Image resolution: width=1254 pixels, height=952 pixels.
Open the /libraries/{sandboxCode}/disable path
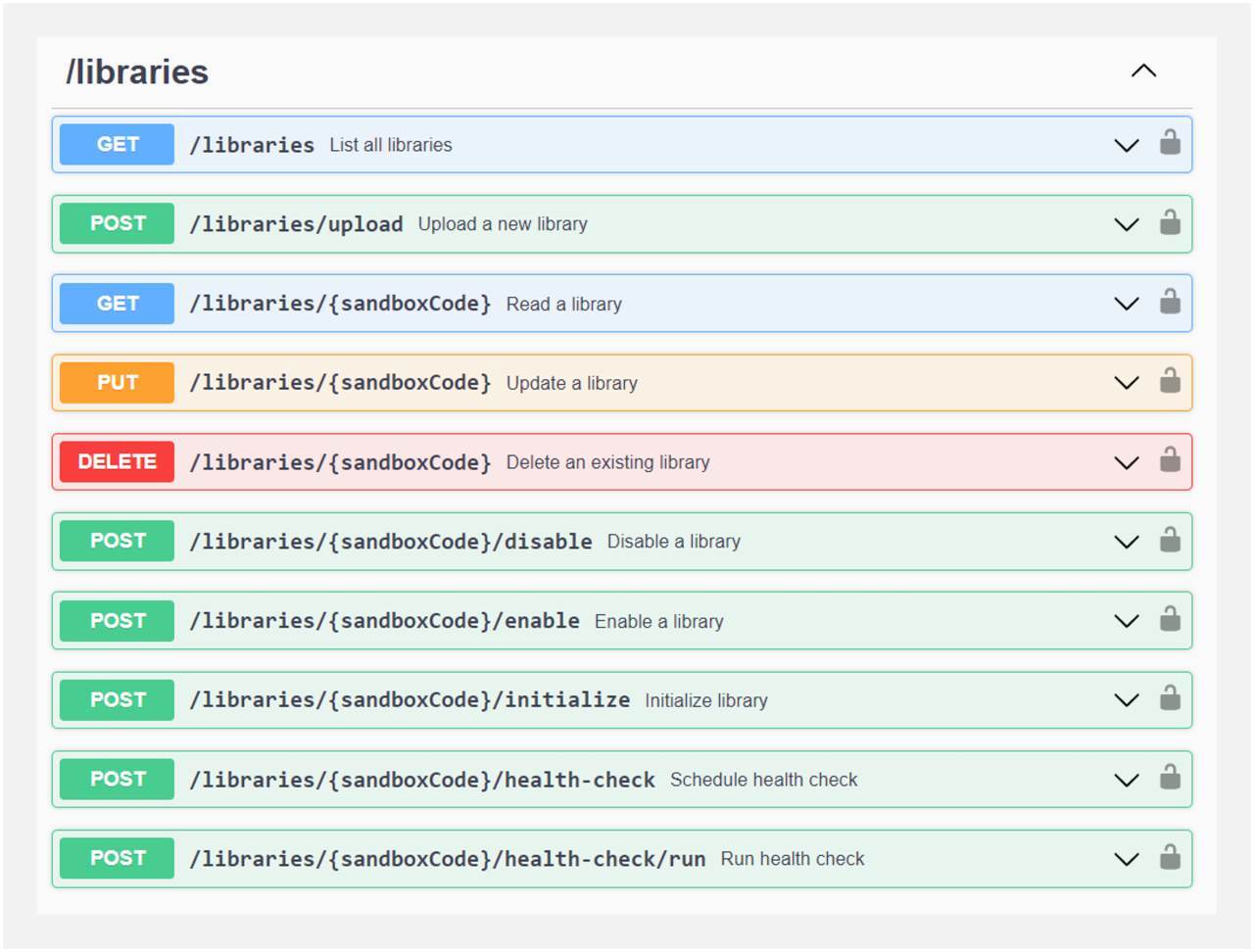point(391,542)
